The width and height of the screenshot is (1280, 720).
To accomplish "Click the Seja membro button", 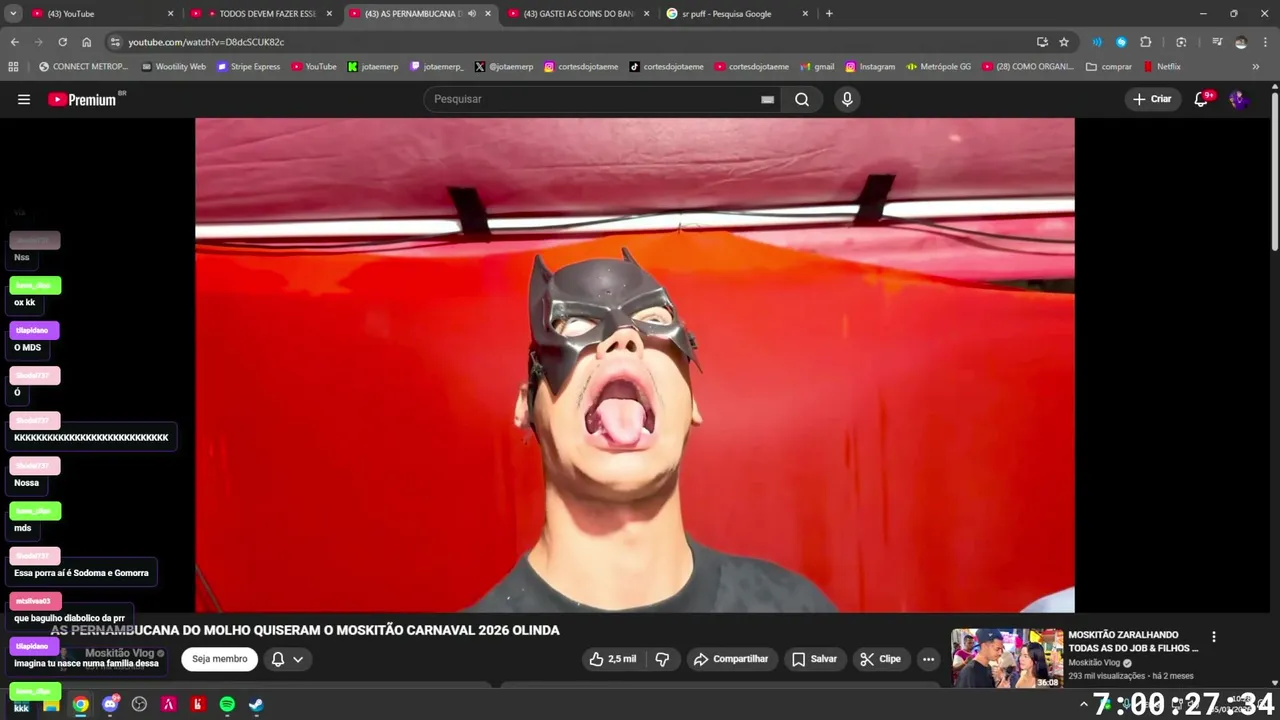I will [219, 659].
